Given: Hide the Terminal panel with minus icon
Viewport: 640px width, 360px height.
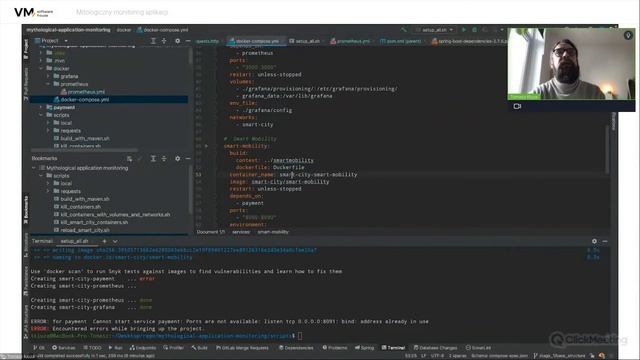Looking at the screenshot, I should pos(605,241).
